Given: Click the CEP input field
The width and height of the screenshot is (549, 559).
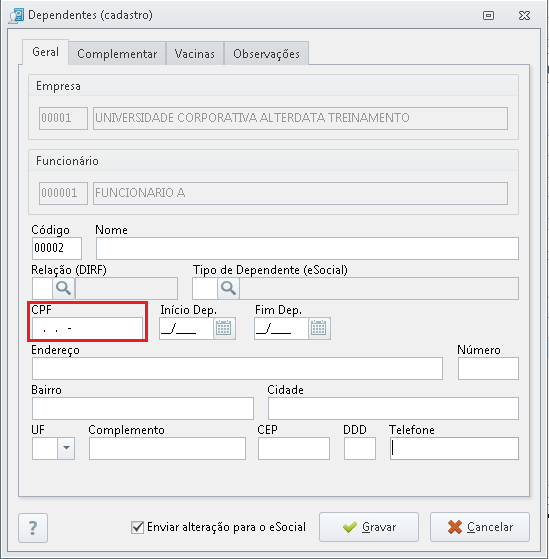Looking at the screenshot, I should [x=294, y=448].
